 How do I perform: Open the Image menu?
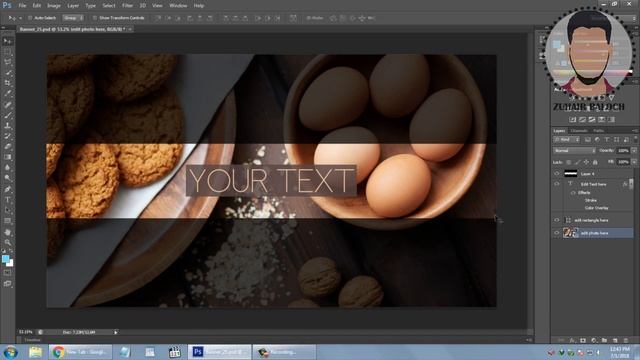pyautogui.click(x=53, y=6)
